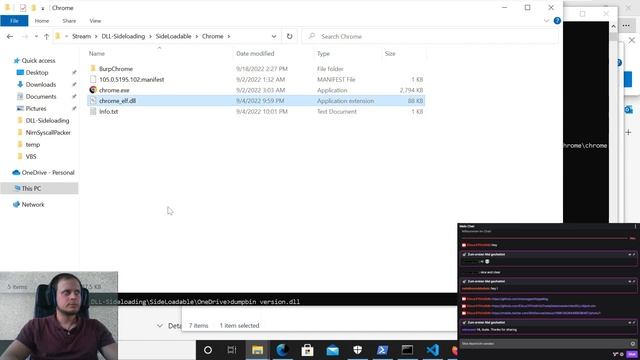Open DLL-Sideloading folder in sidebar
The height and width of the screenshot is (360, 640).
(47, 120)
